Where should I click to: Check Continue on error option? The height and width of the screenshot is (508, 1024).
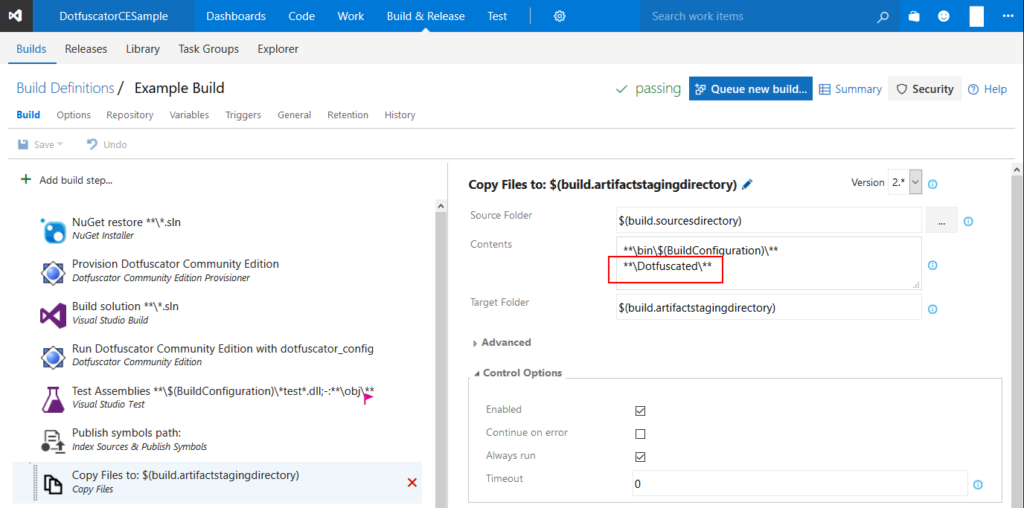tap(640, 434)
